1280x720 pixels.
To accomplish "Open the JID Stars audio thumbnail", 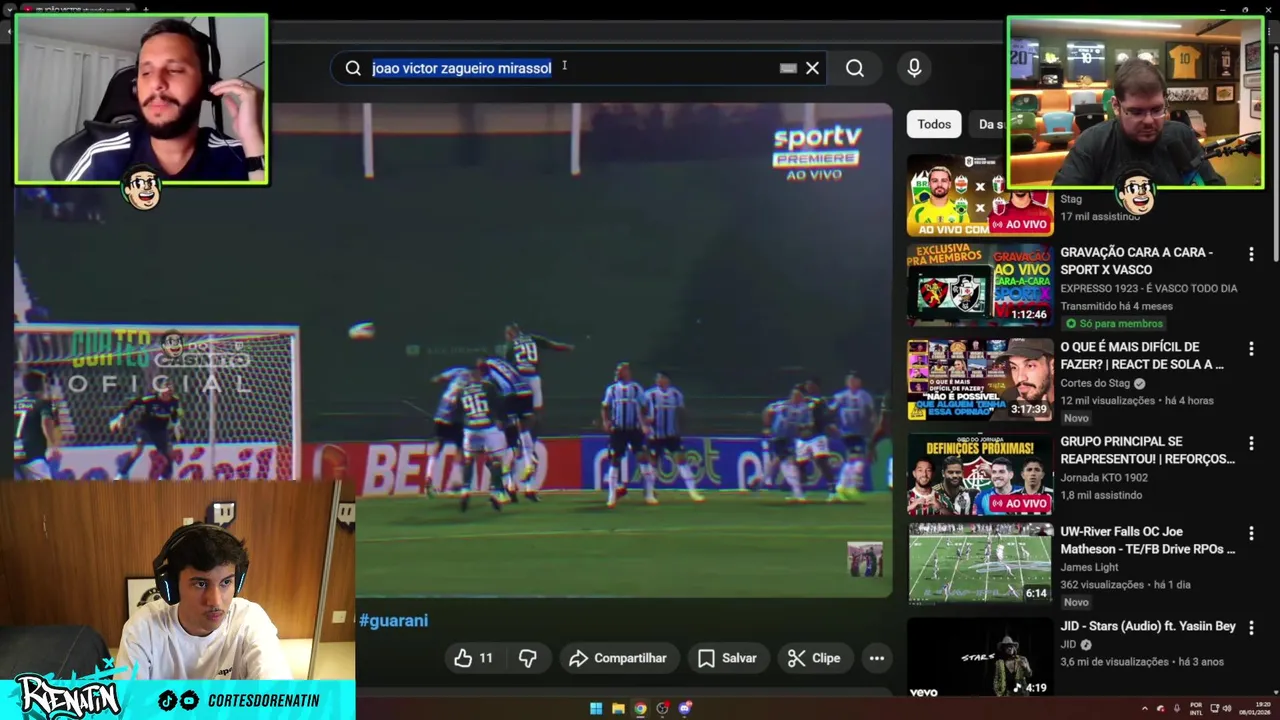I will pyautogui.click(x=979, y=658).
